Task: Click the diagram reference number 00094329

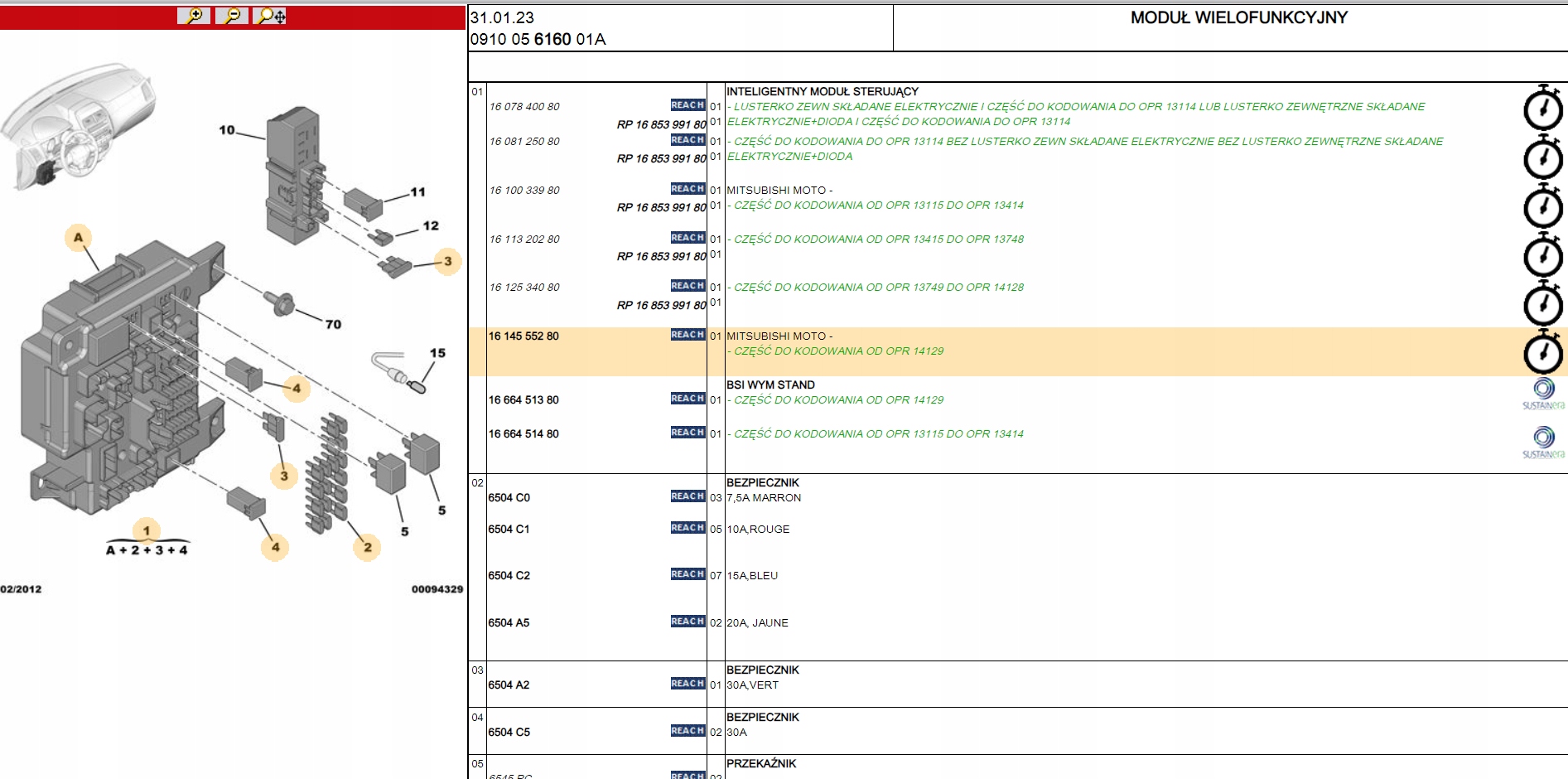Action: (x=437, y=589)
